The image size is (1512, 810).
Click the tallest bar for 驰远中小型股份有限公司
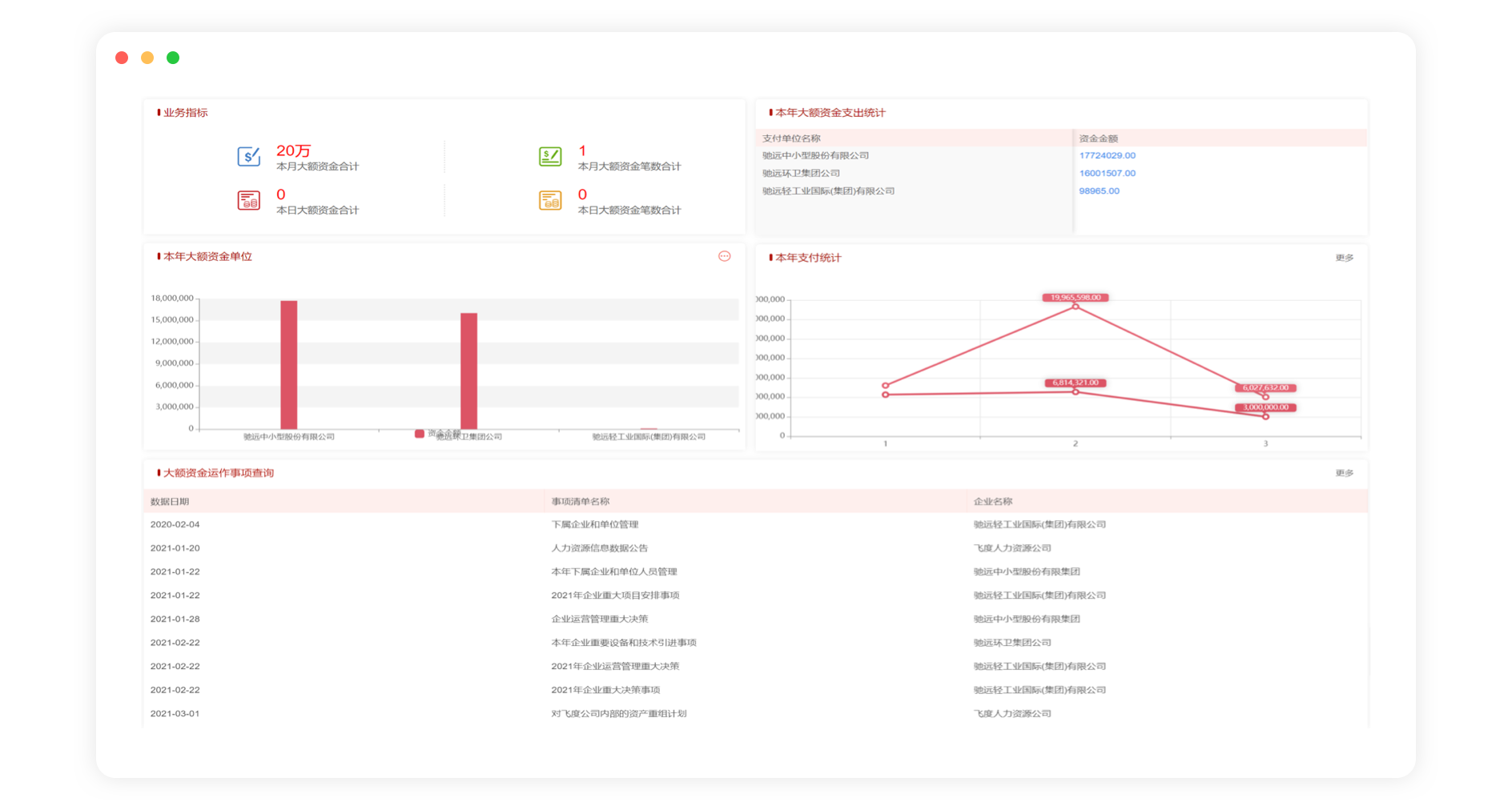pyautogui.click(x=288, y=364)
